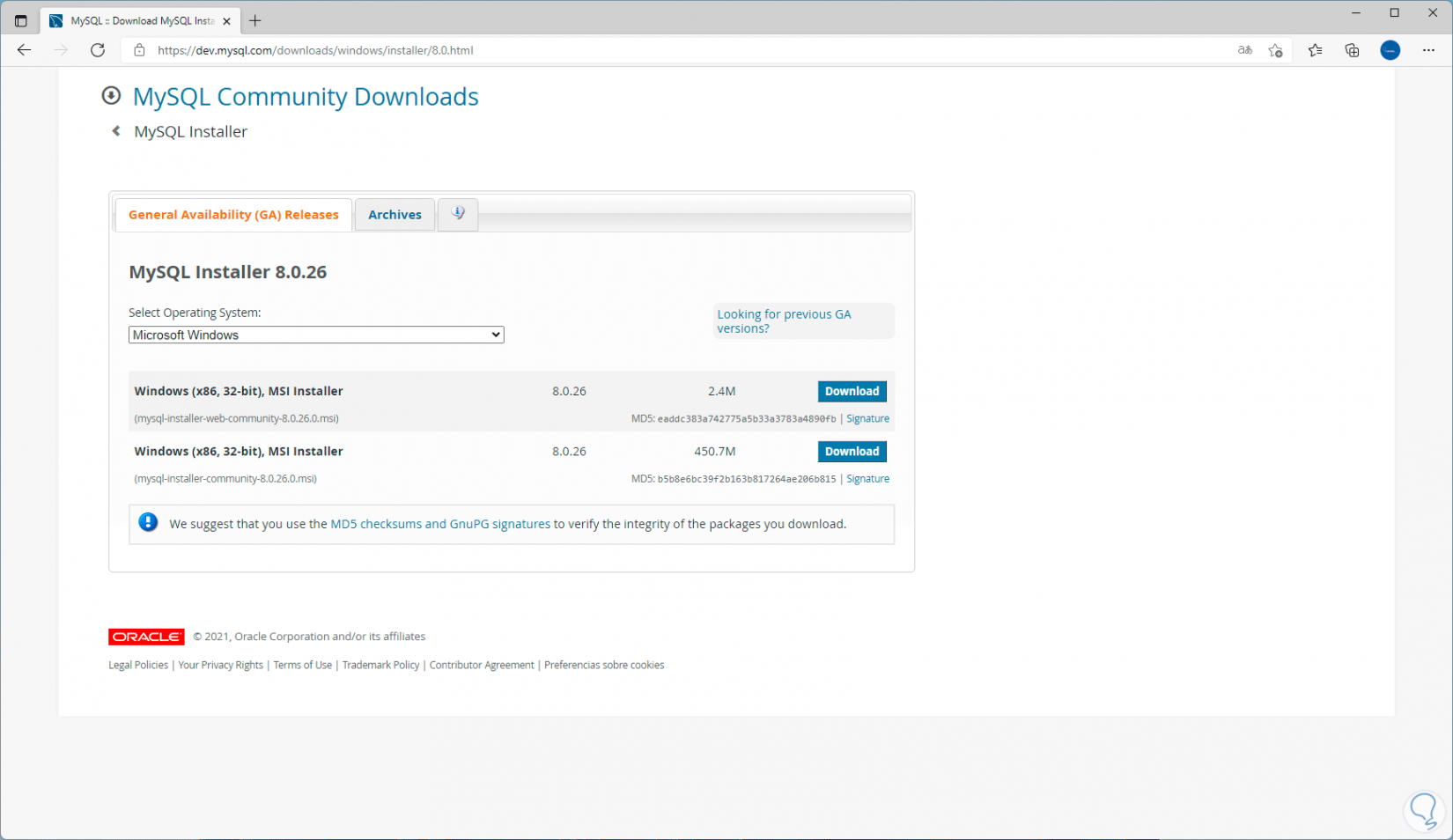View site information lock icon
Viewport: 1453px width, 840px height.
pos(139,50)
